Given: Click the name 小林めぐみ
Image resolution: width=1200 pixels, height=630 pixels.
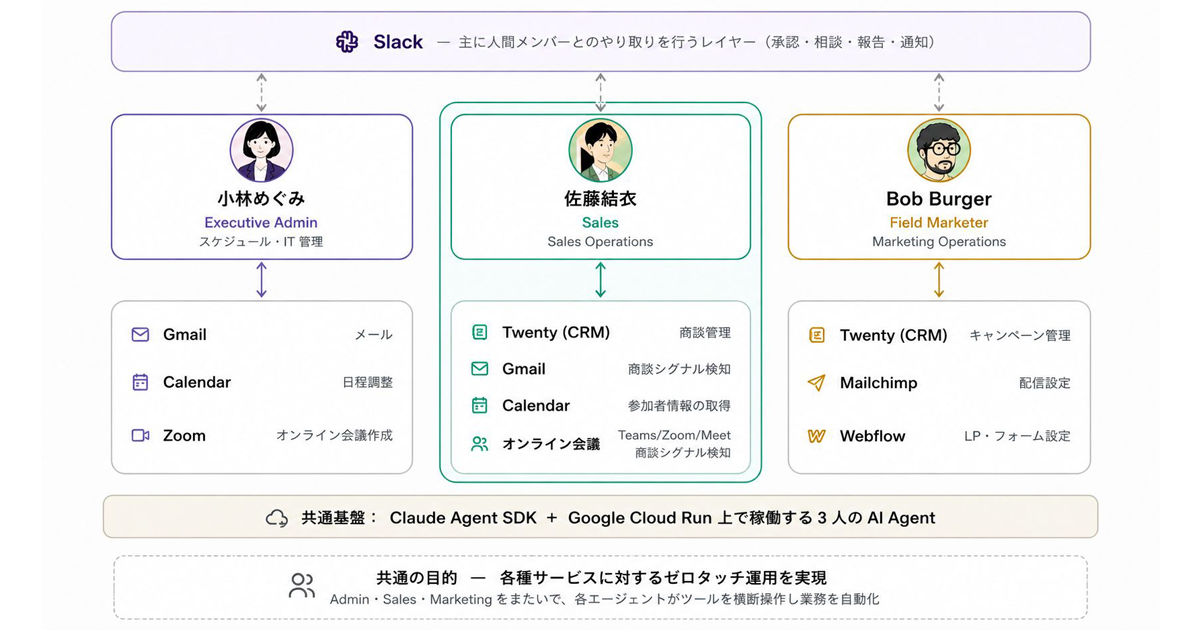Looking at the screenshot, I should [261, 198].
